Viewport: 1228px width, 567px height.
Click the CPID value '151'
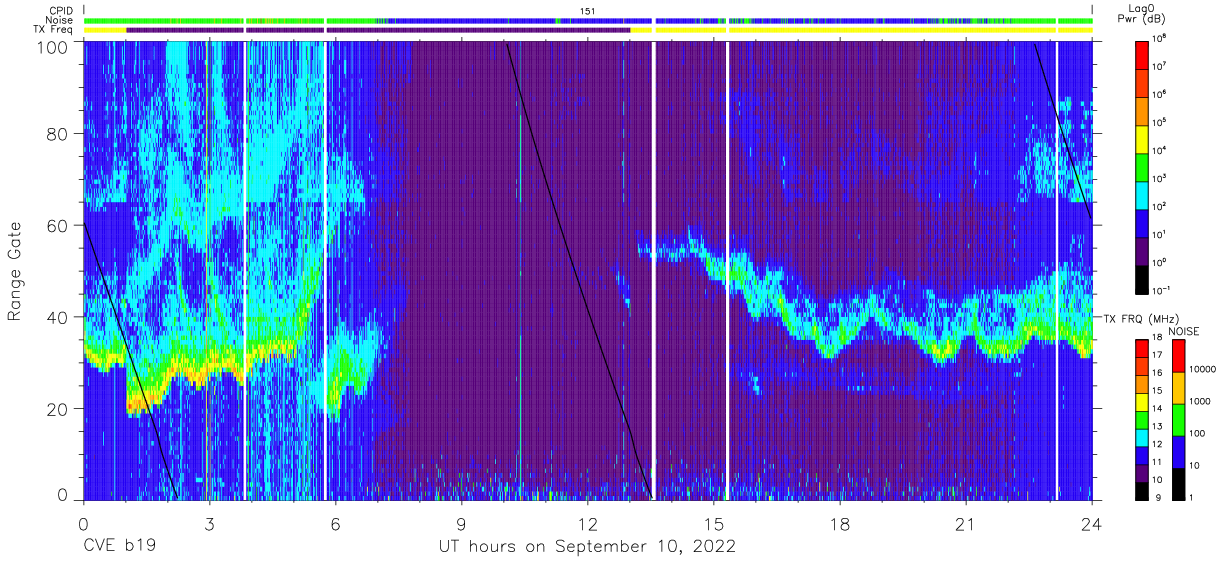pos(587,10)
